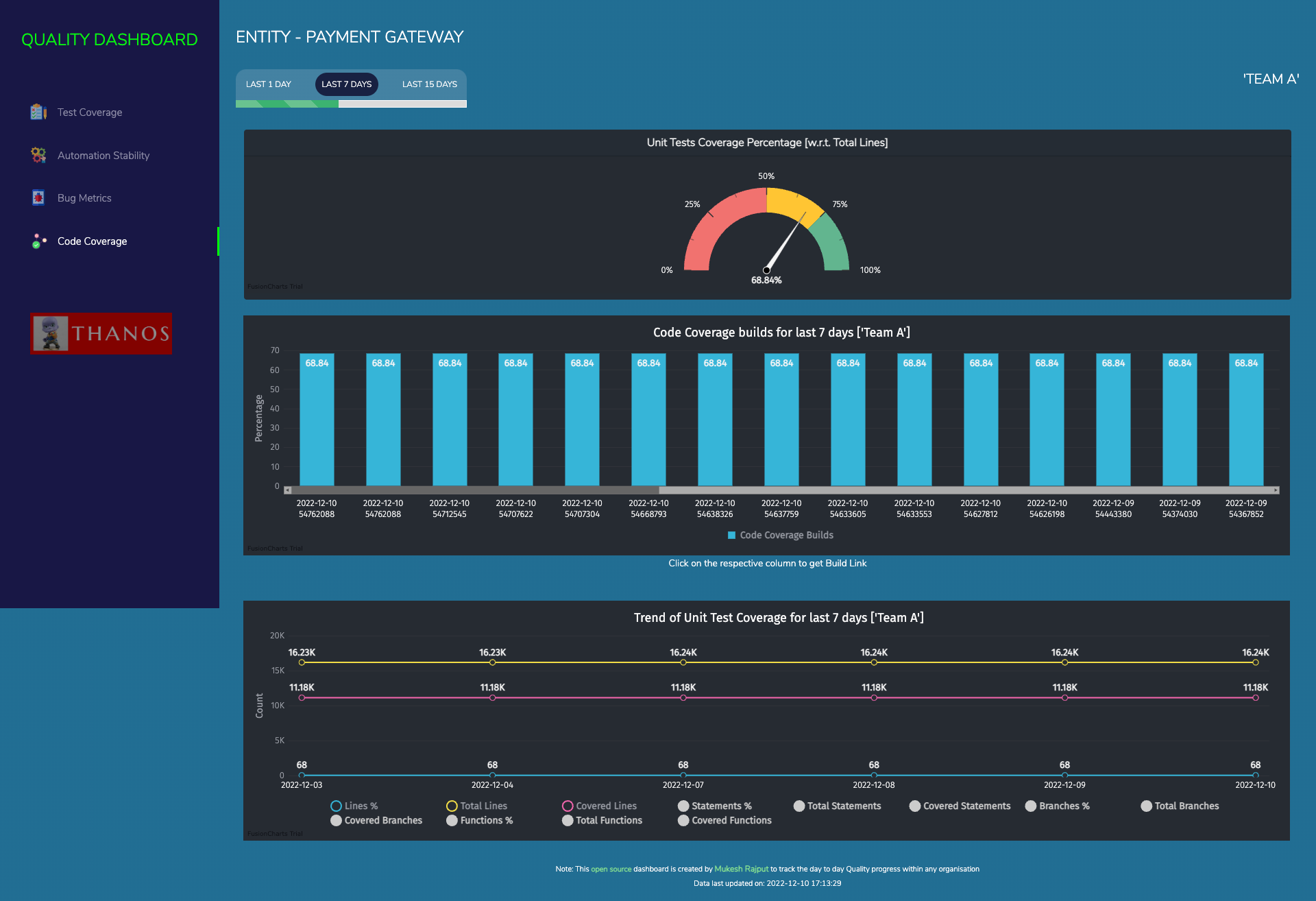Enable the Total Statements legend series
The width and height of the screenshot is (1316, 901).
tap(838, 806)
